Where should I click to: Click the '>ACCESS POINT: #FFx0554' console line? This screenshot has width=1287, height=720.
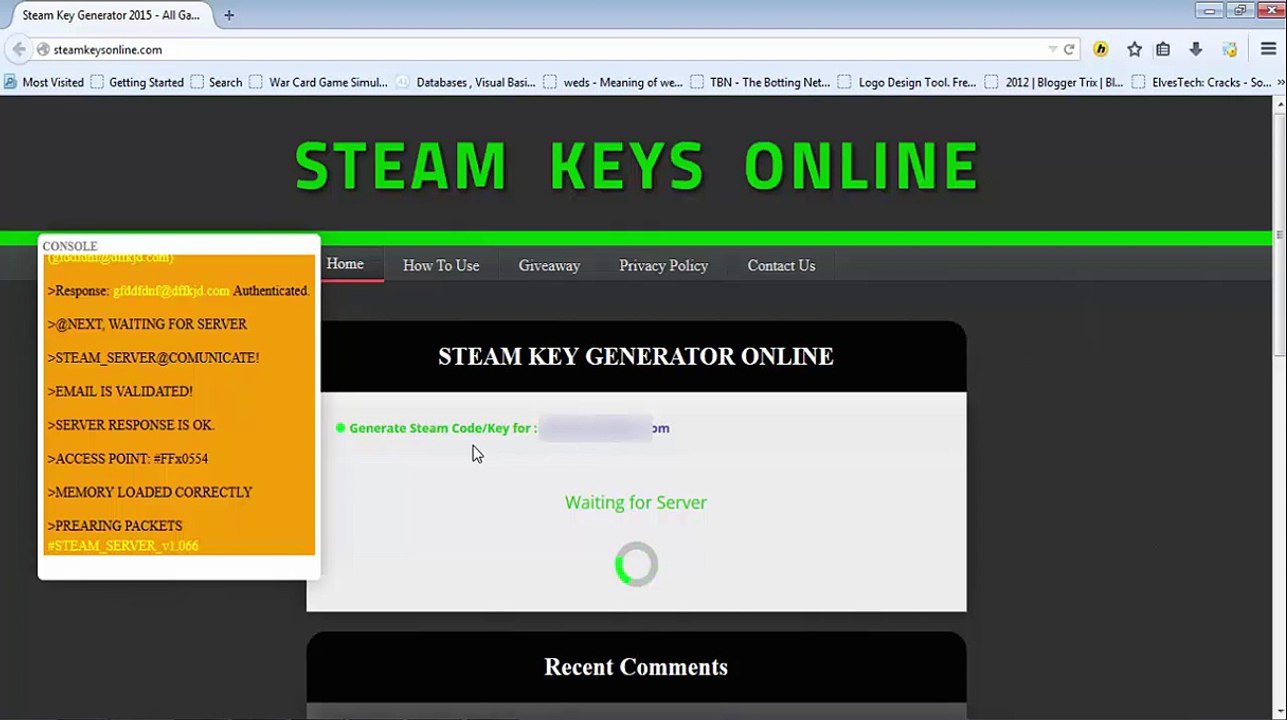[128, 458]
